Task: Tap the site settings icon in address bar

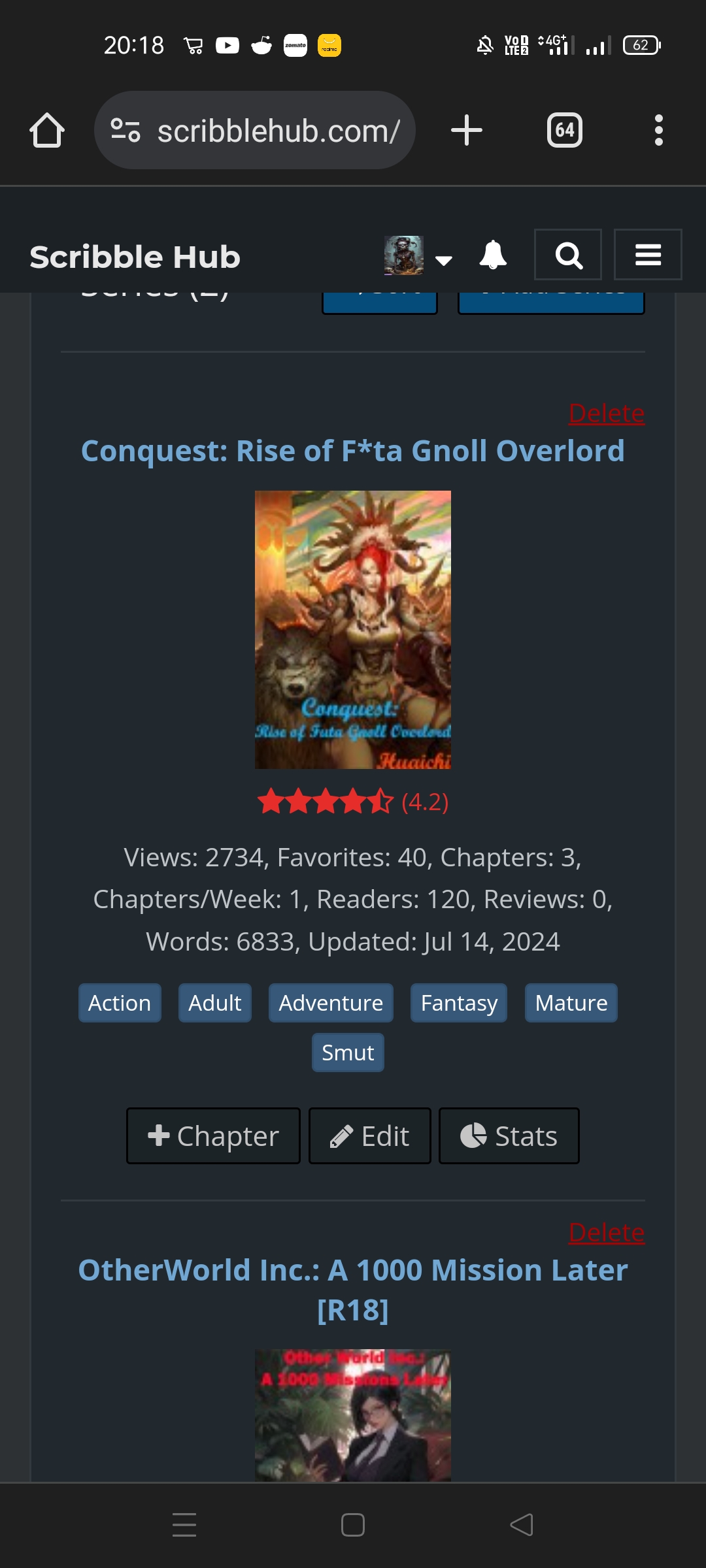Action: (126, 130)
